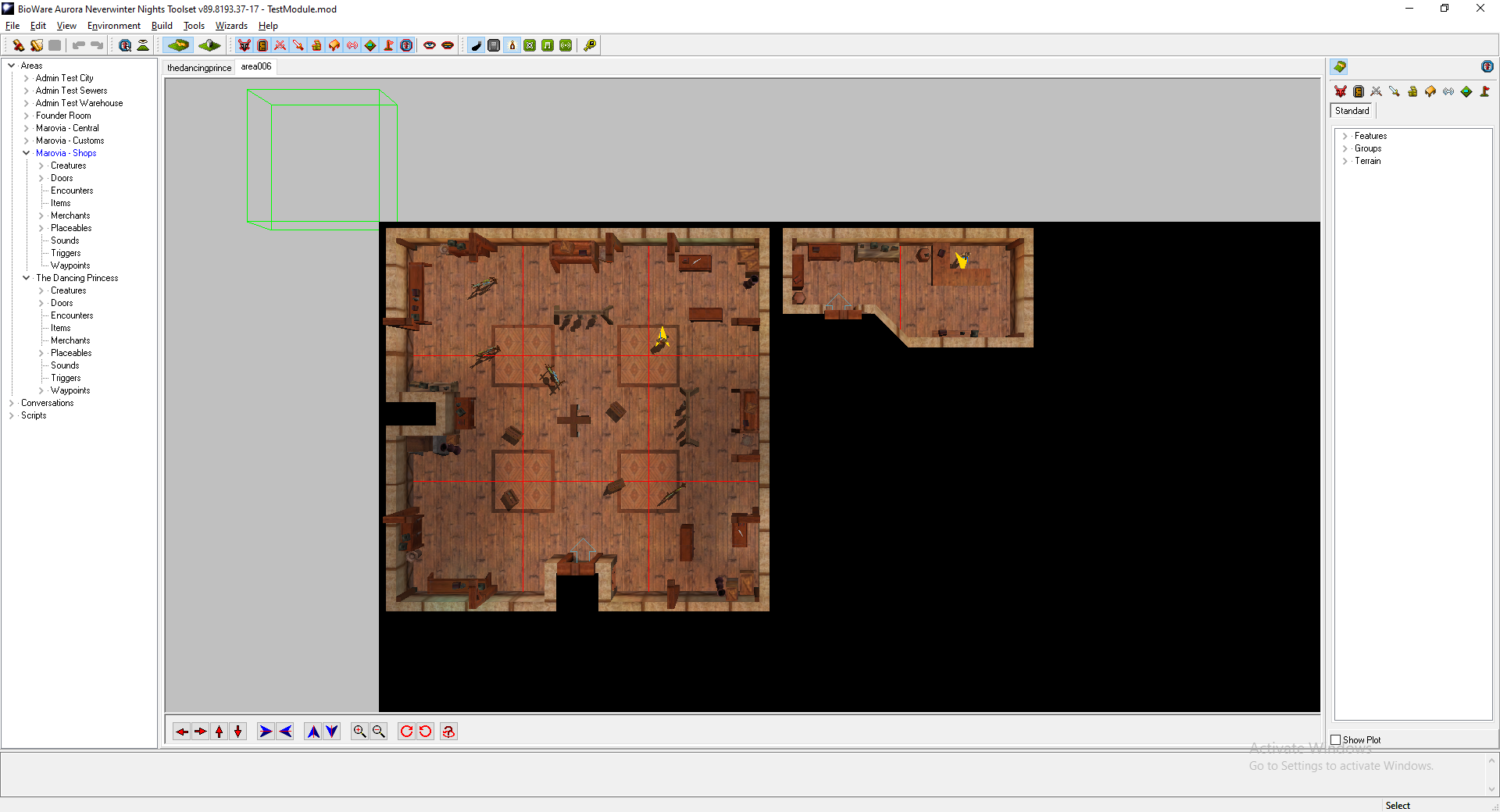Switch to the thedancingprince tab
The width and height of the screenshot is (1500, 812).
(x=199, y=68)
